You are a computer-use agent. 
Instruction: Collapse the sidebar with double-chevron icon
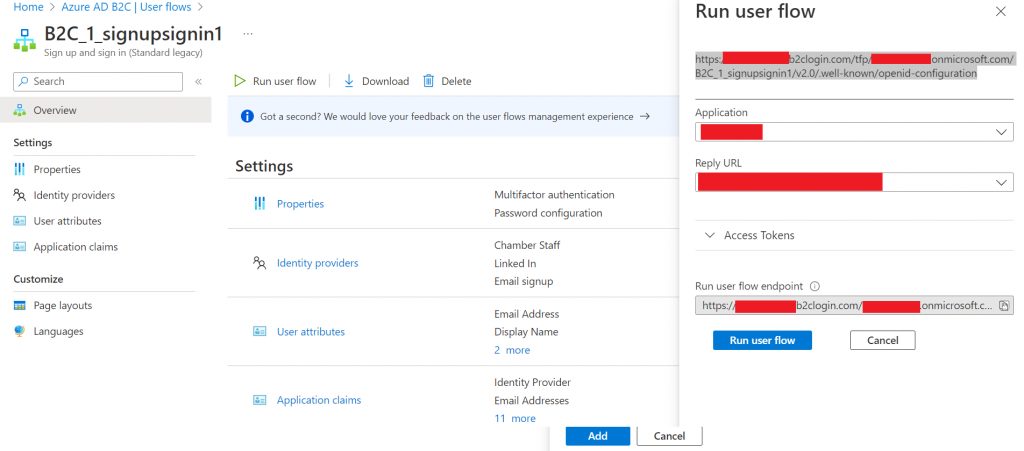coord(198,81)
